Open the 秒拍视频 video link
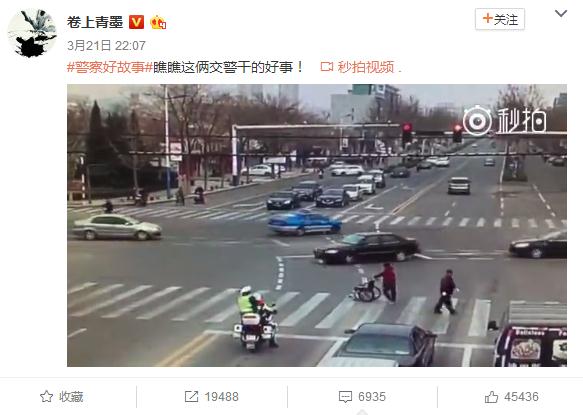The height and width of the screenshot is (415, 583). [366, 67]
